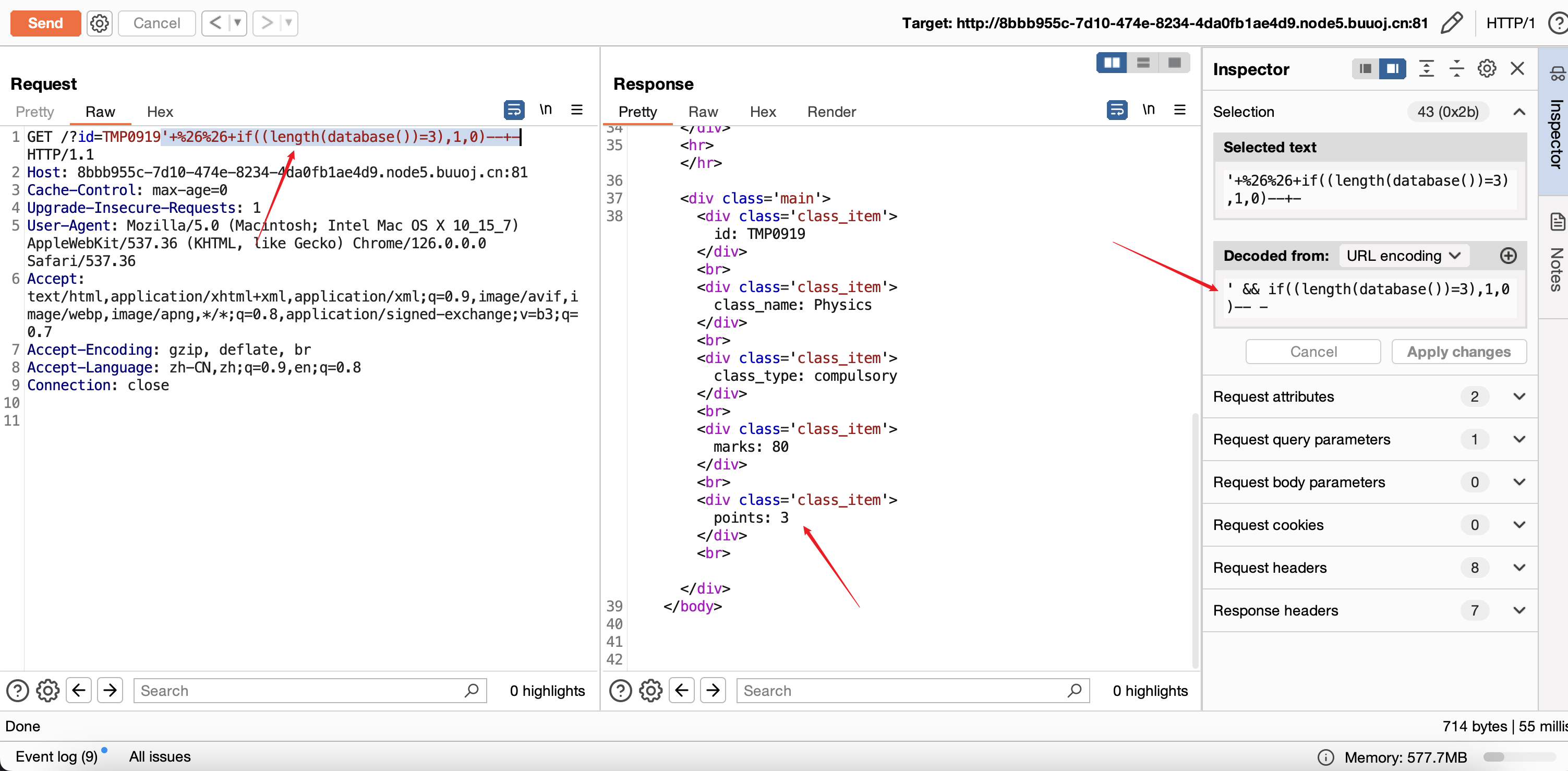
Task: Expand all Inspector sections
Action: [x=1426, y=69]
